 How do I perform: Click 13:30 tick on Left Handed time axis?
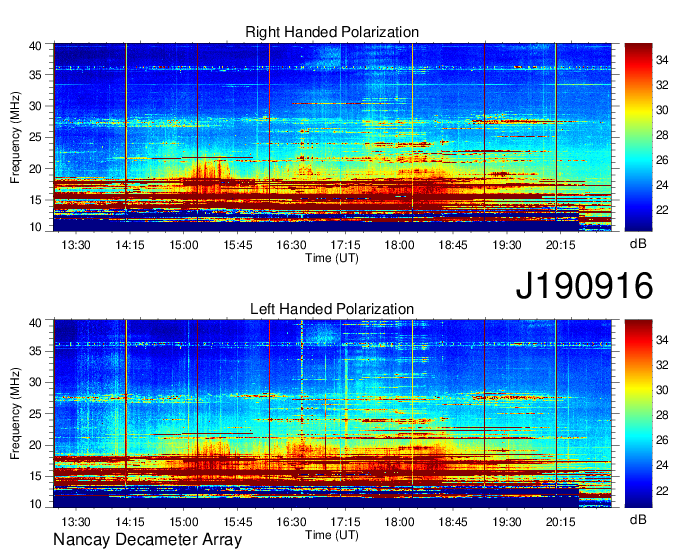[x=76, y=522]
